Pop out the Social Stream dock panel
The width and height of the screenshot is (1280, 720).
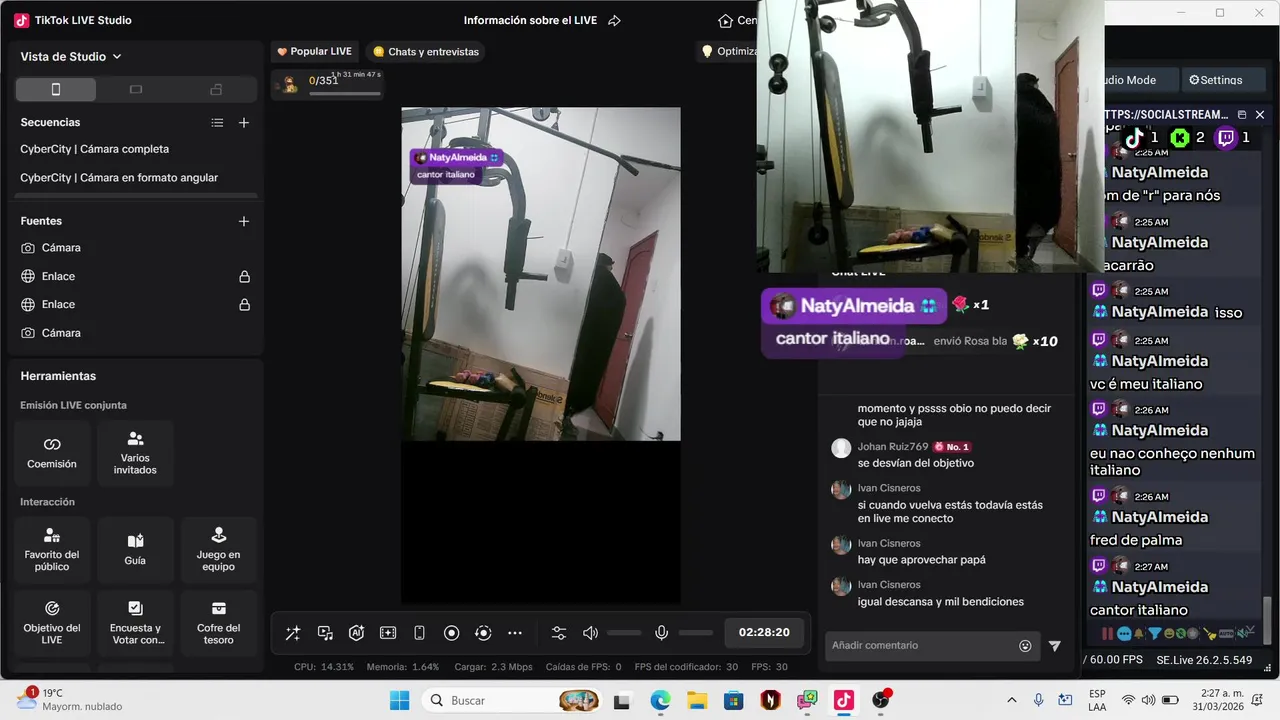point(1242,115)
